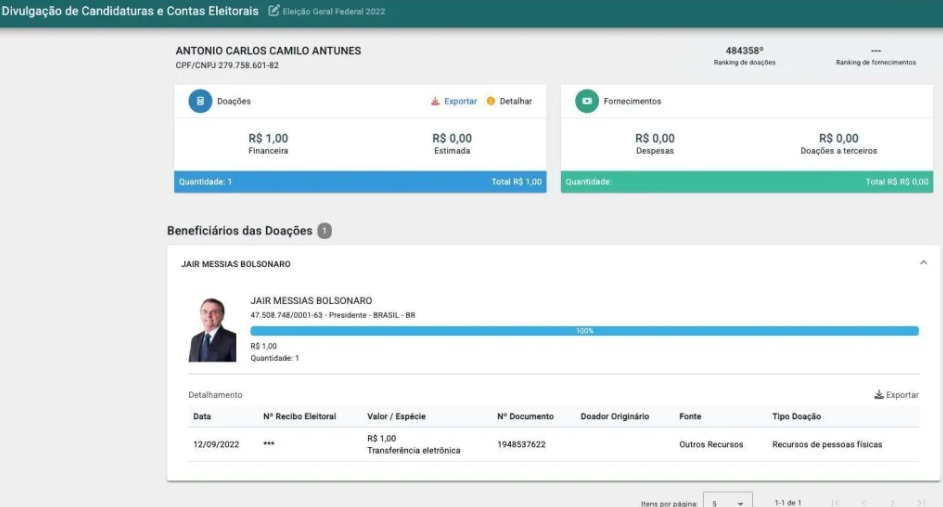Click the Transferência eletrônica text
The width and height of the screenshot is (943, 507).
click(414, 450)
